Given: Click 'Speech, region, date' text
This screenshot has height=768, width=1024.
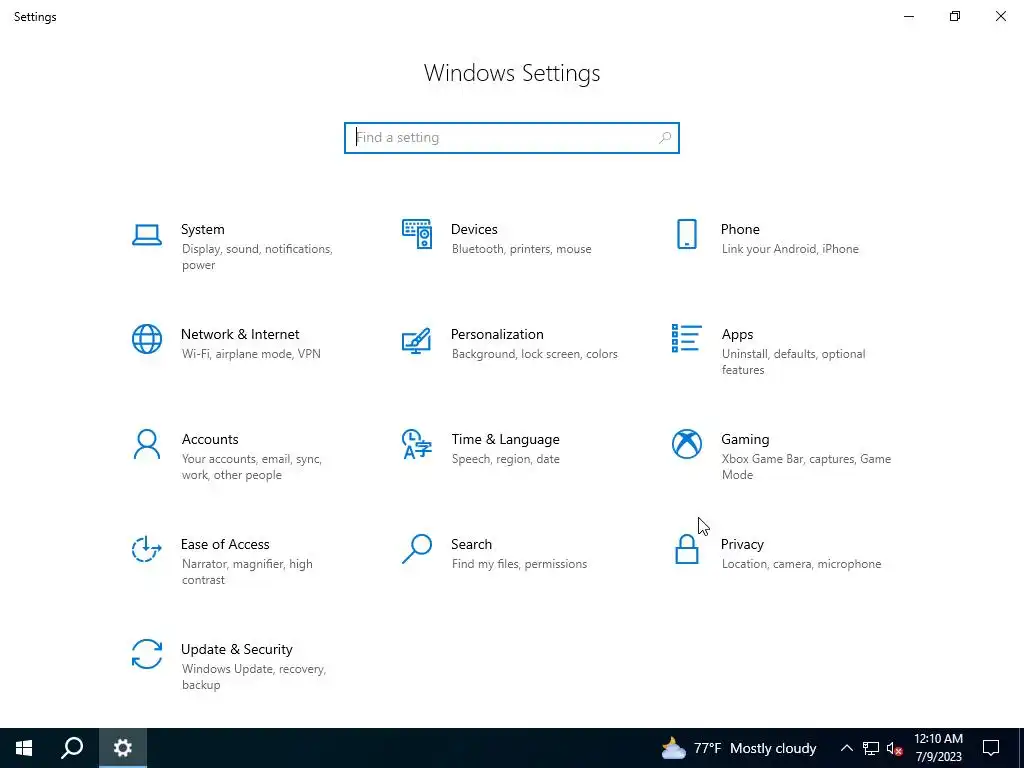Looking at the screenshot, I should [x=505, y=459].
